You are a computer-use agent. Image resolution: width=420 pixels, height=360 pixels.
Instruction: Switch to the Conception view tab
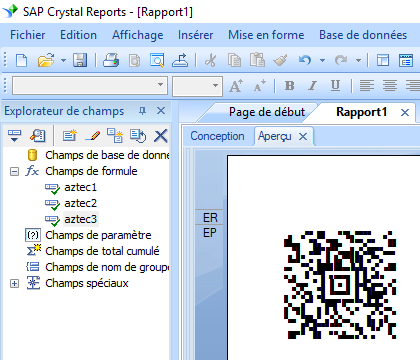pyautogui.click(x=217, y=136)
